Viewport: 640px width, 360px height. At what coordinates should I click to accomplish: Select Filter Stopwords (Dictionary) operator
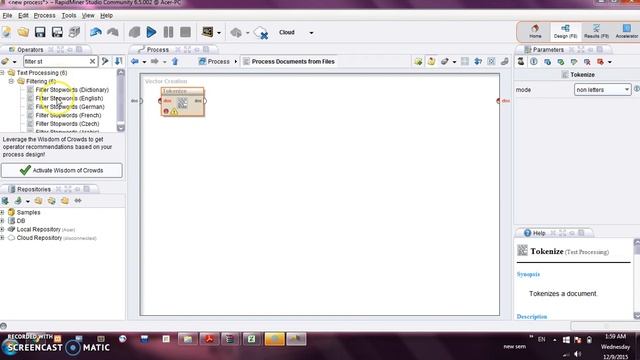pos(72,90)
